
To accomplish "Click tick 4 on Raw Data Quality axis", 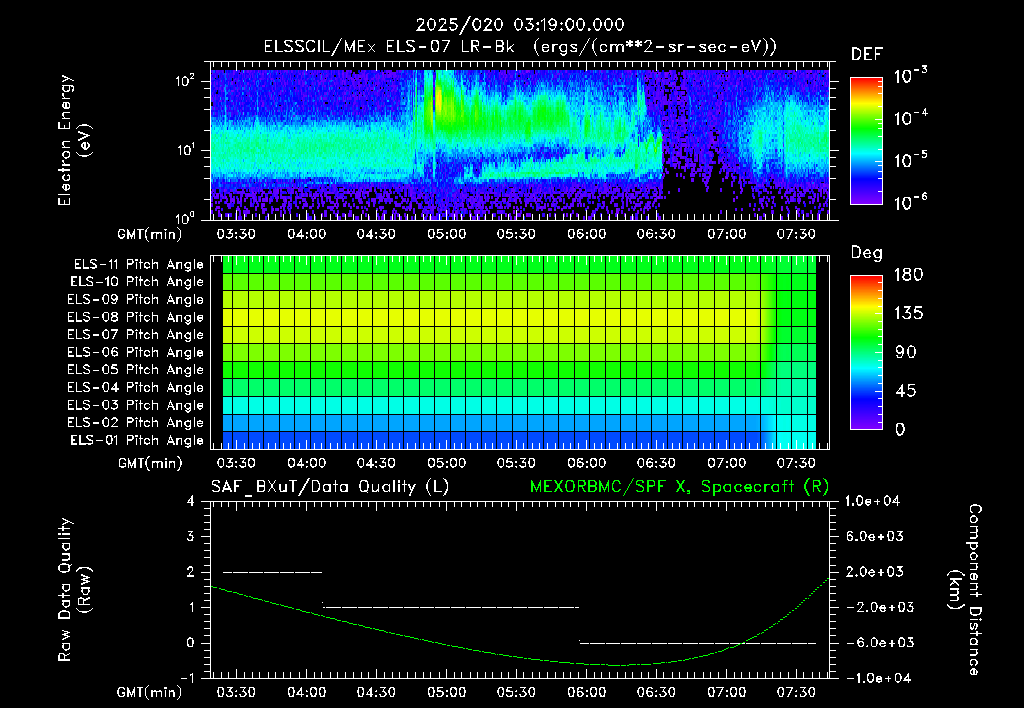I will (190, 502).
